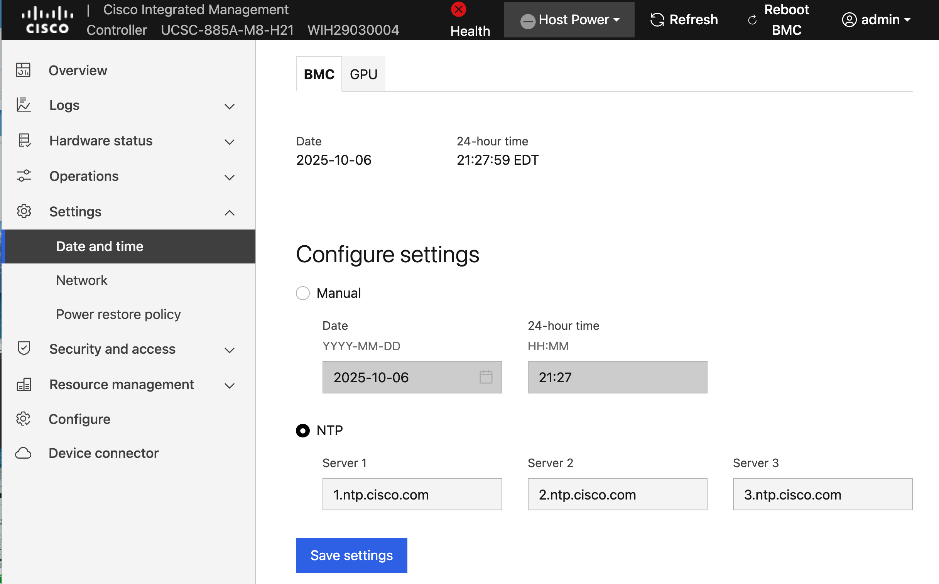Collapse the Settings section in sidebar
The height and width of the screenshot is (584, 939).
(x=229, y=211)
